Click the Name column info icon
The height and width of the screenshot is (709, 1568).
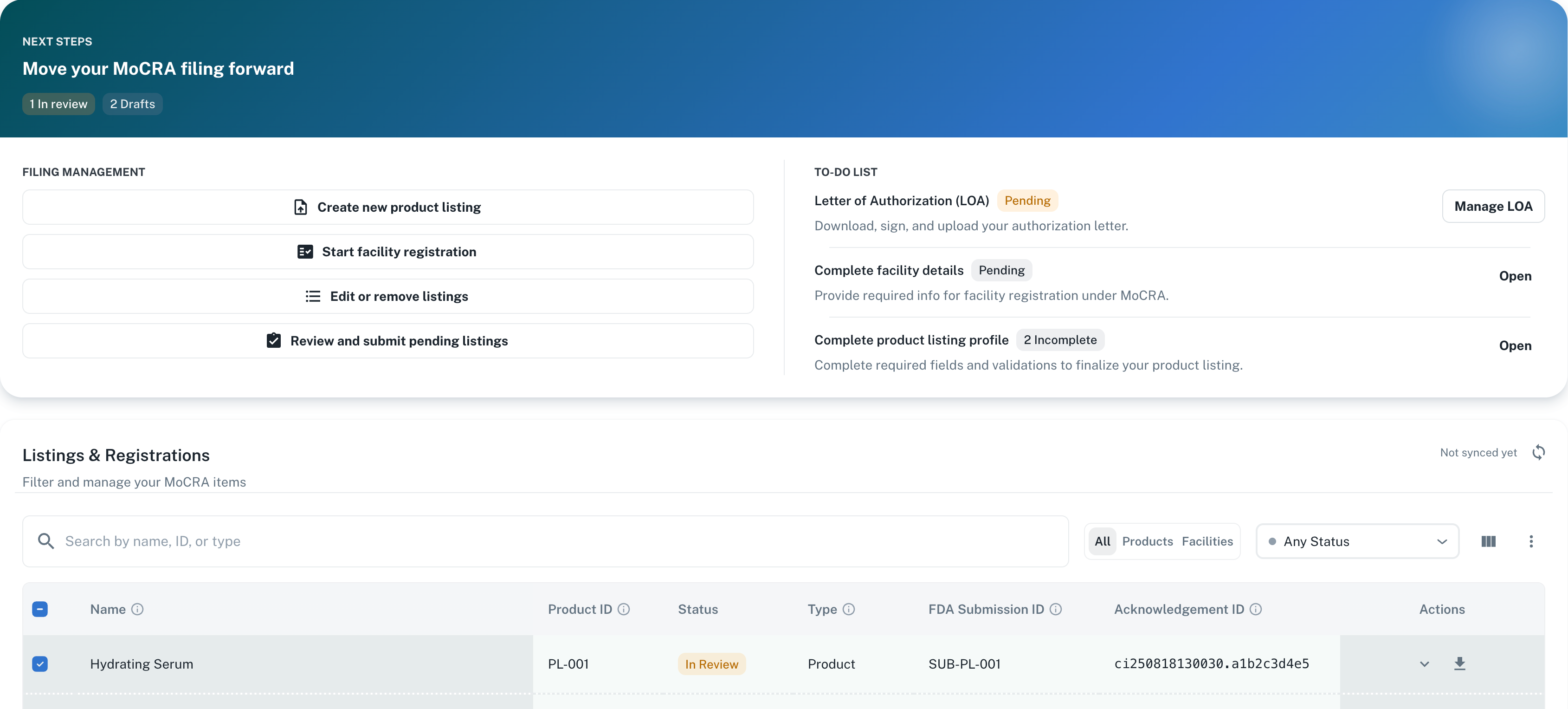point(137,609)
